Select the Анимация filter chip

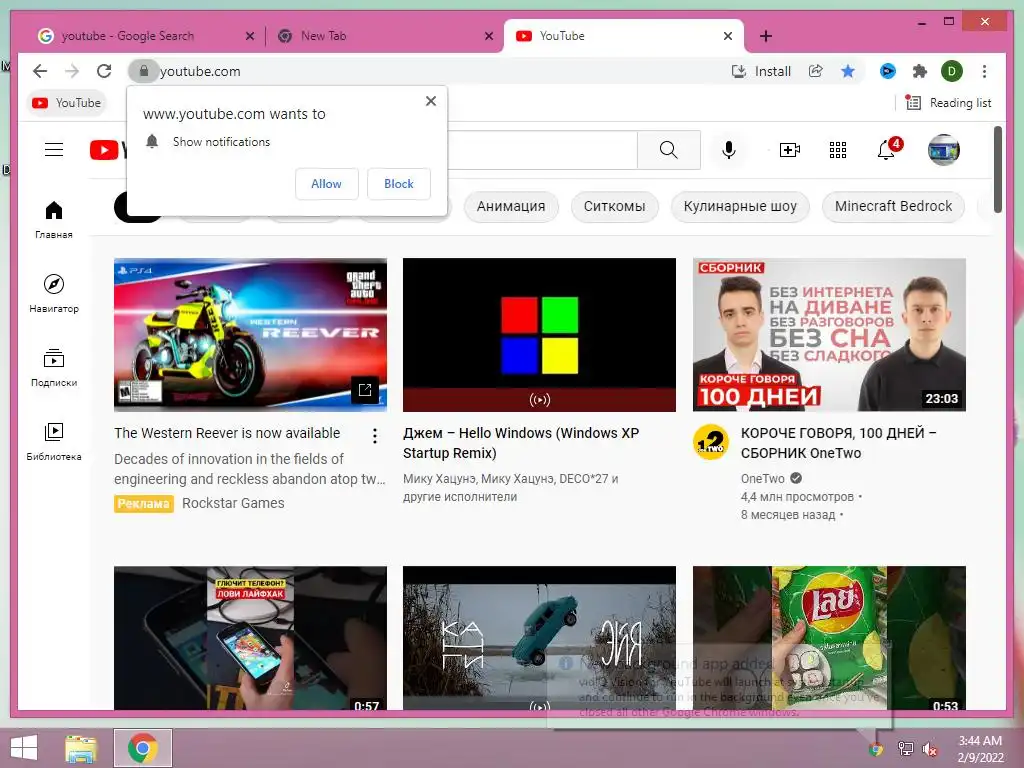[x=511, y=206]
